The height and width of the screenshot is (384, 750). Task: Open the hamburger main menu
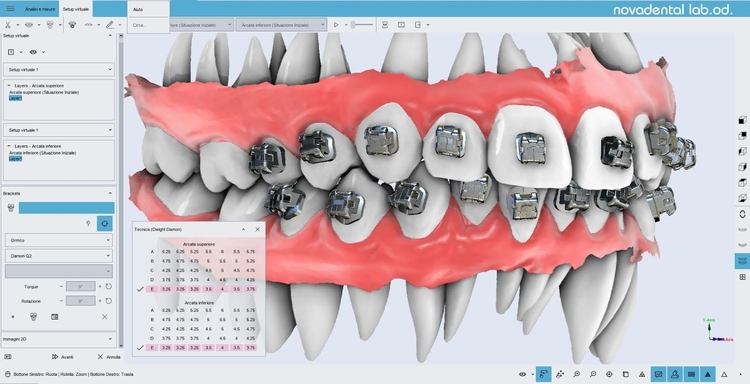click(10, 9)
